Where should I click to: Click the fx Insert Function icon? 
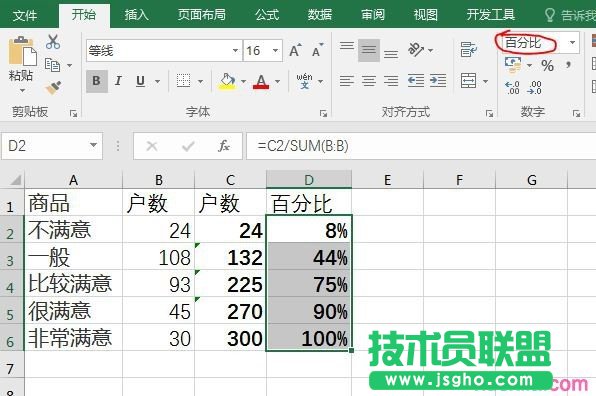point(224,146)
